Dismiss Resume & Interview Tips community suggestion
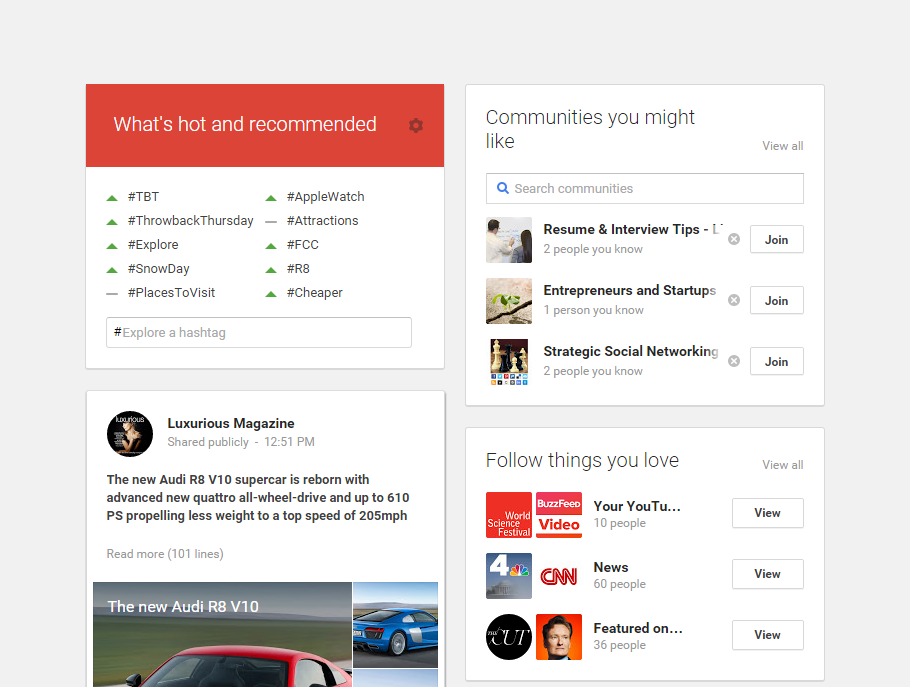 coord(734,239)
